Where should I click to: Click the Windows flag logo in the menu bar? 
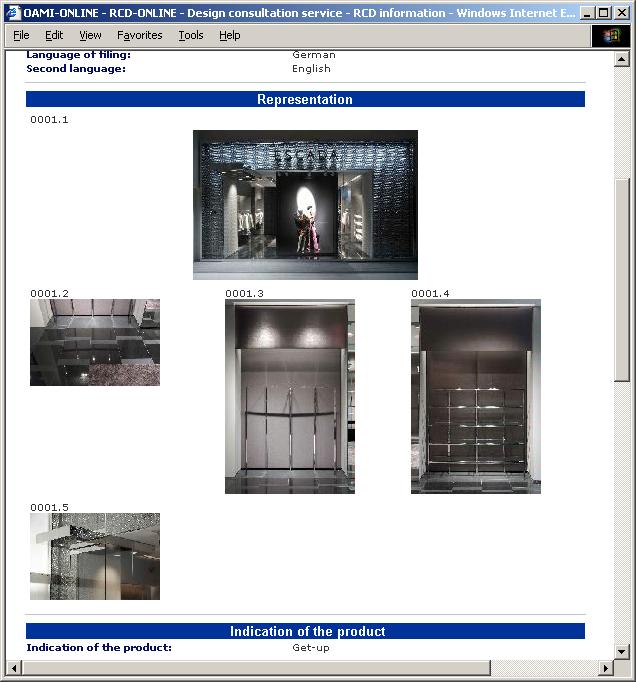coord(611,36)
